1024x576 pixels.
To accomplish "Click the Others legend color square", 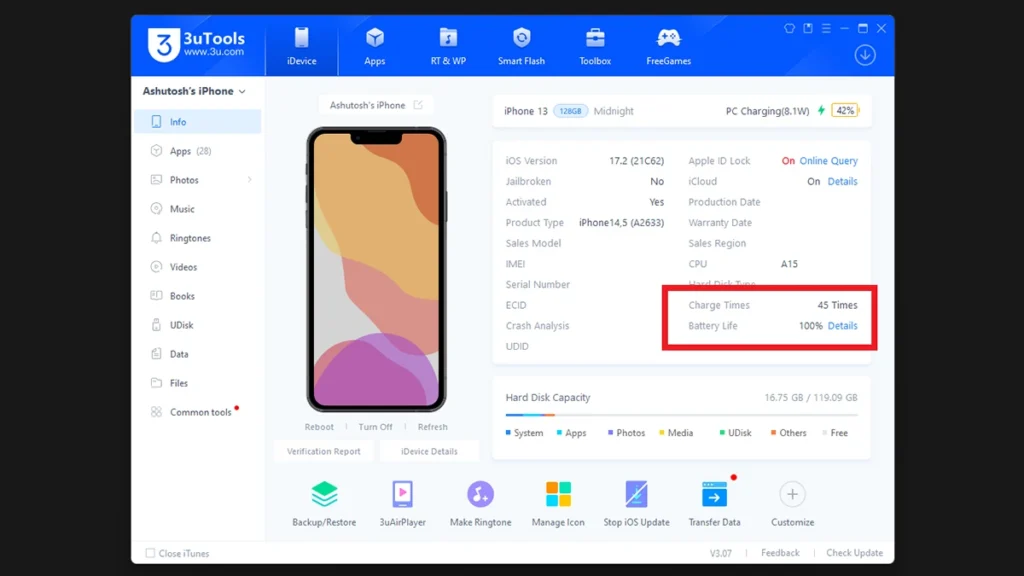I will tap(773, 432).
